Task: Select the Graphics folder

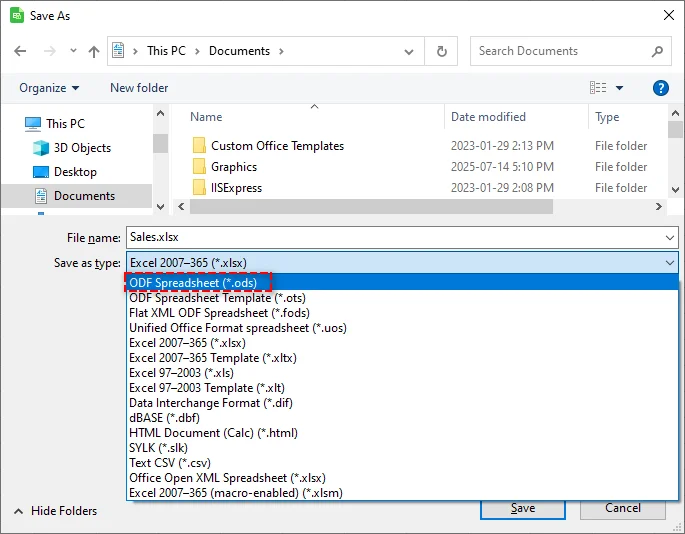Action: coord(234,166)
